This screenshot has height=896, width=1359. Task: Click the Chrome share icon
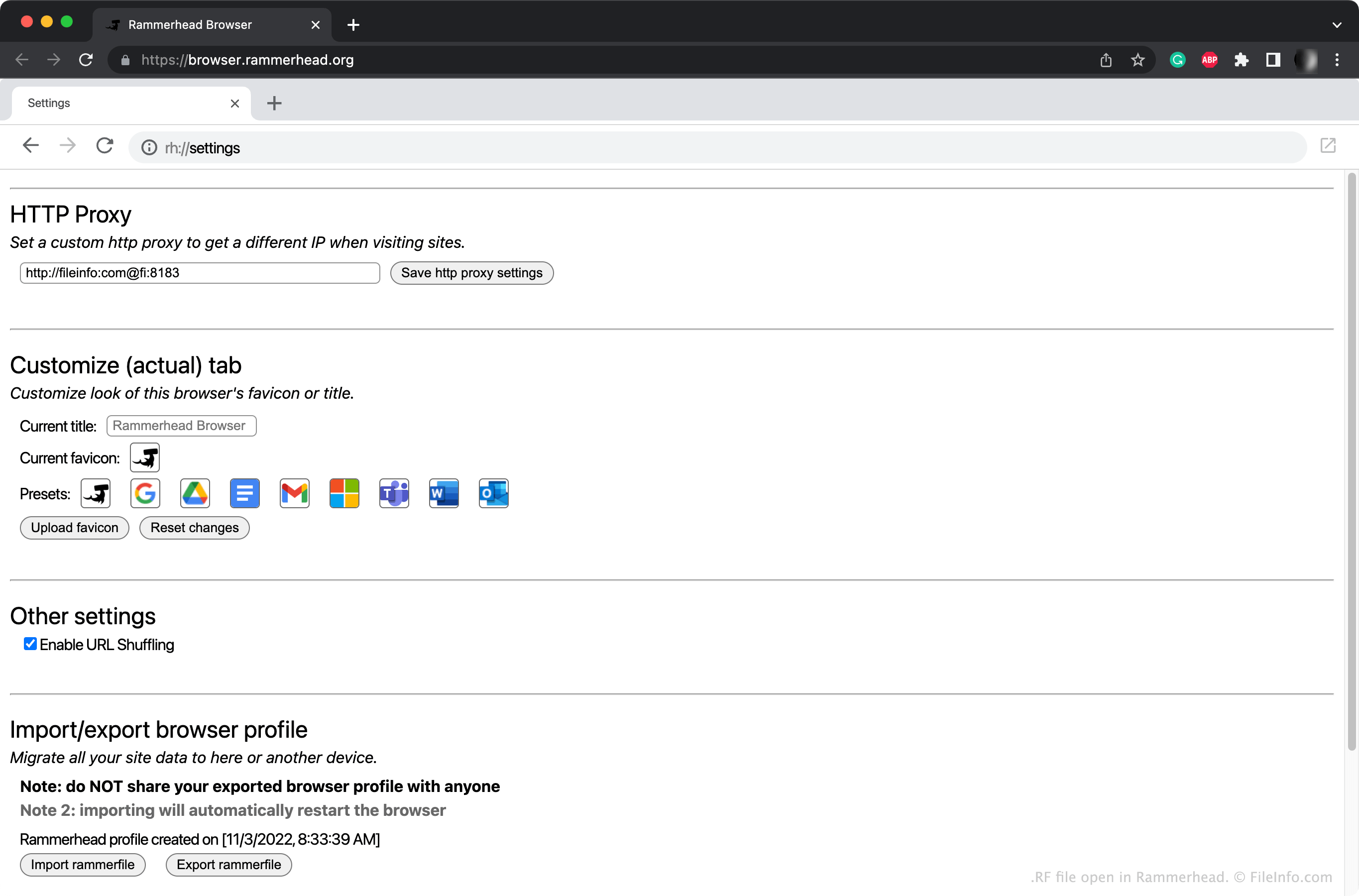tap(1106, 60)
